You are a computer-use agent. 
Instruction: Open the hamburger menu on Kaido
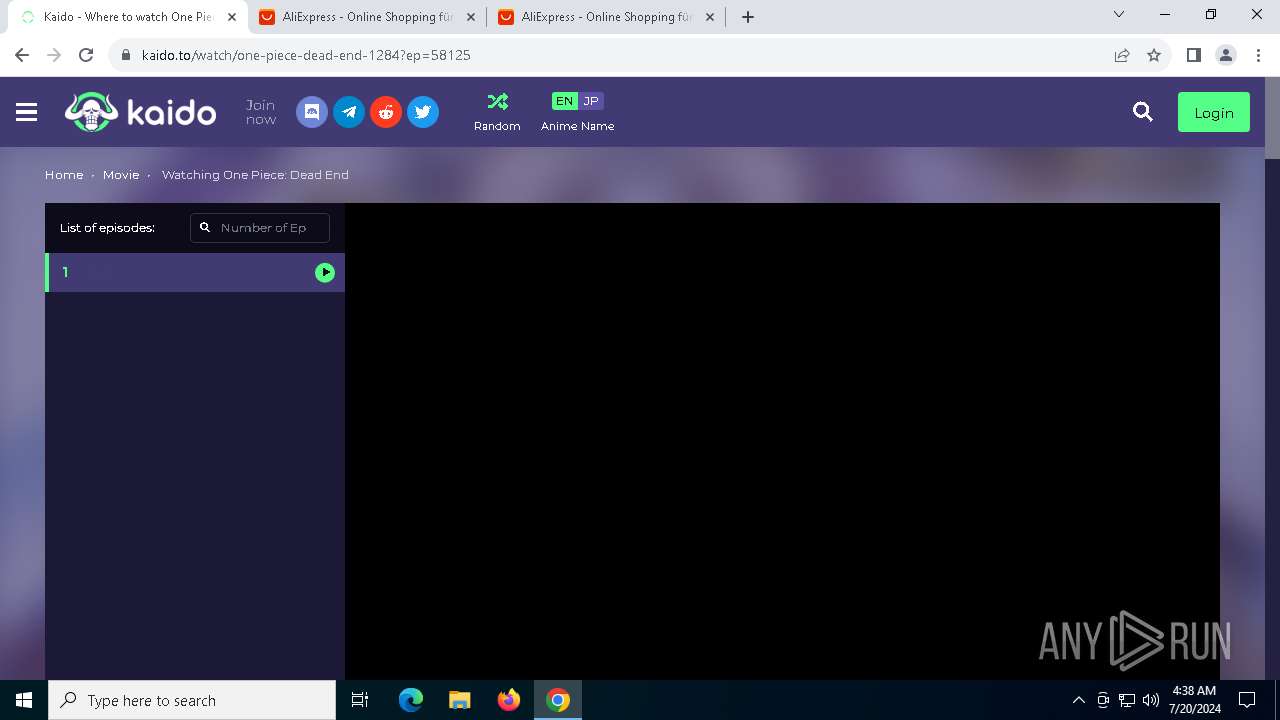pyautogui.click(x=27, y=112)
